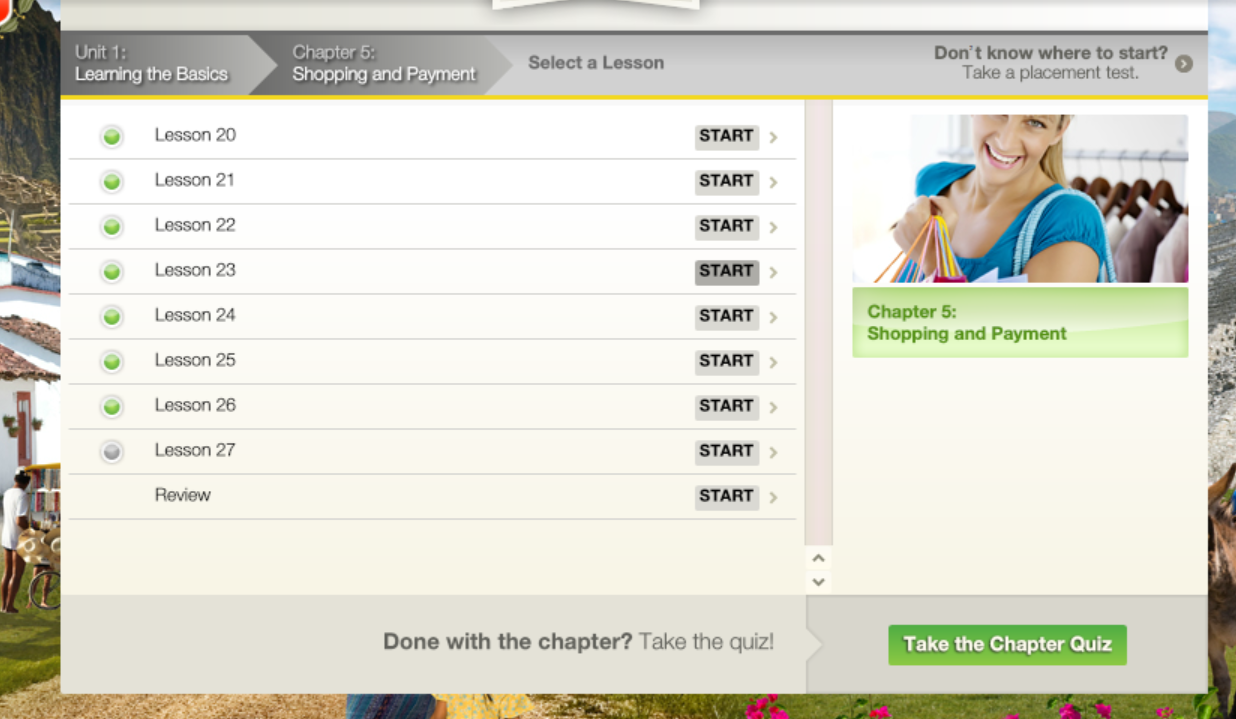
Task: Click the lesson list scroll down arrow
Action: pos(818,581)
